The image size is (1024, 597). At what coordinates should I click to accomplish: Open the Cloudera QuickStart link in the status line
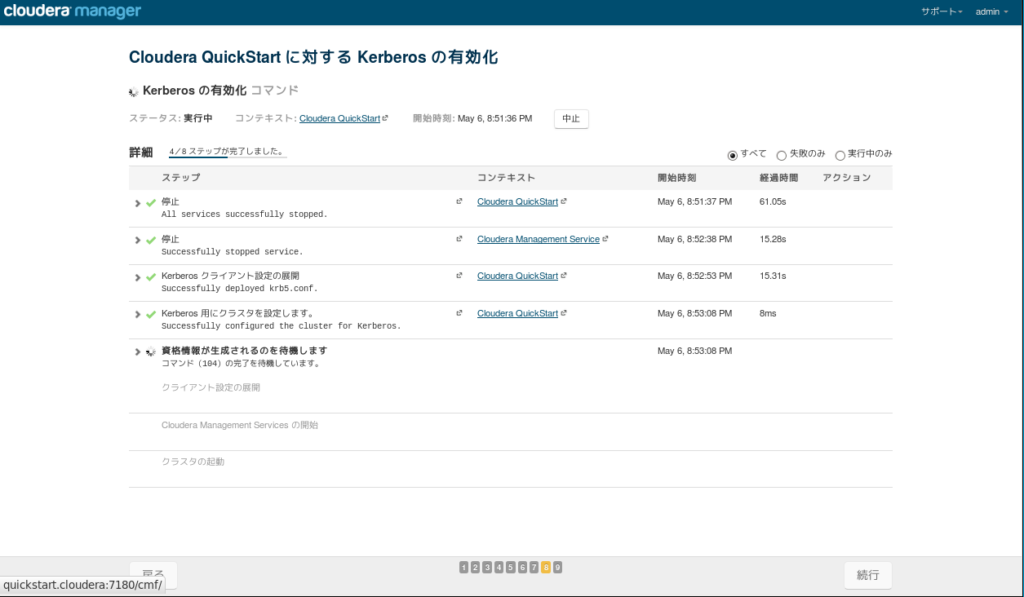tap(340, 118)
